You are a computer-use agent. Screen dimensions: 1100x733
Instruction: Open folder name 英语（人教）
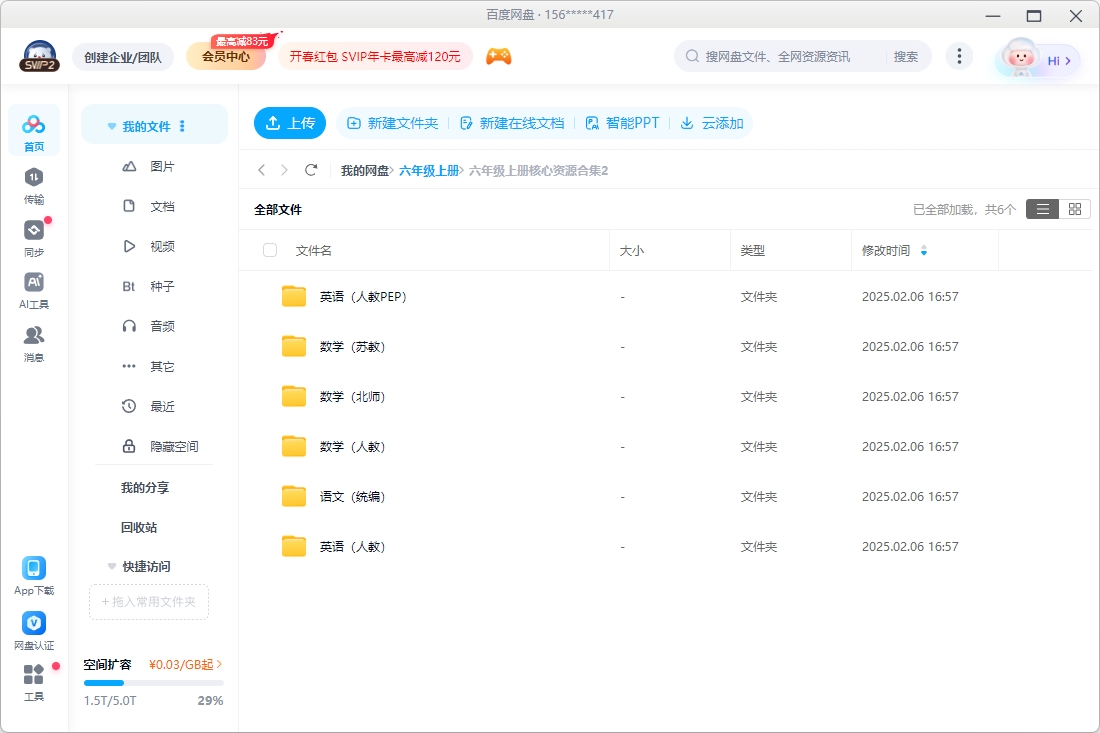pos(352,546)
